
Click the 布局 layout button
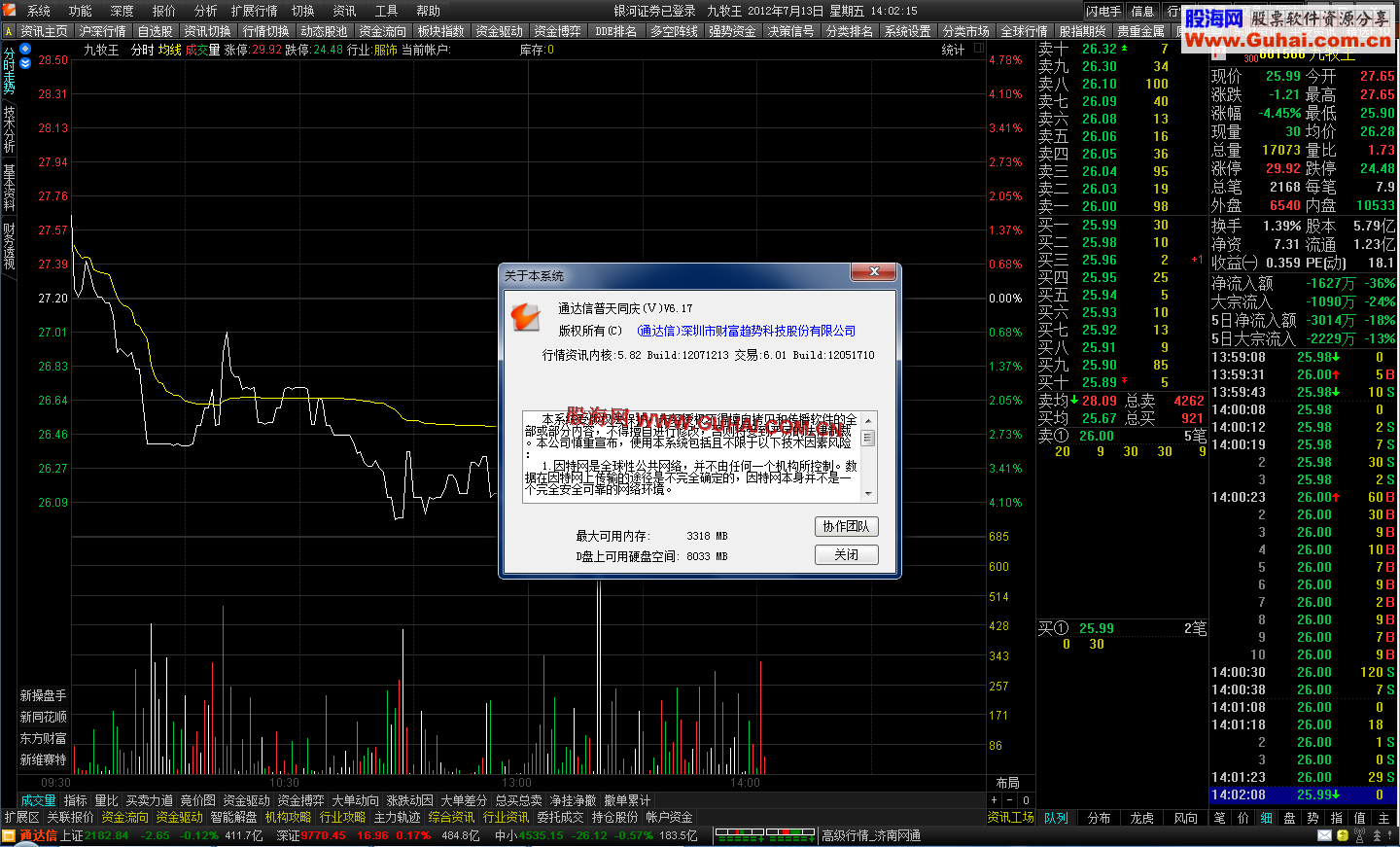1008,783
